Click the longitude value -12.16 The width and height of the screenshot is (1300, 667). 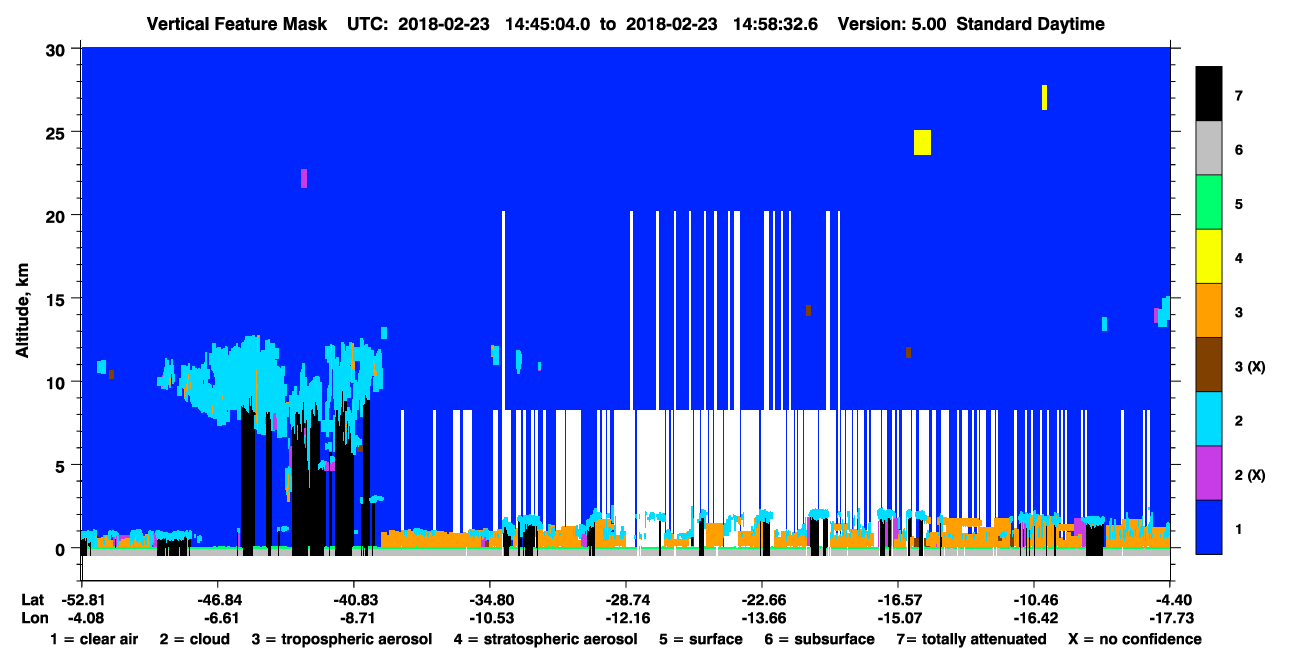[626, 617]
